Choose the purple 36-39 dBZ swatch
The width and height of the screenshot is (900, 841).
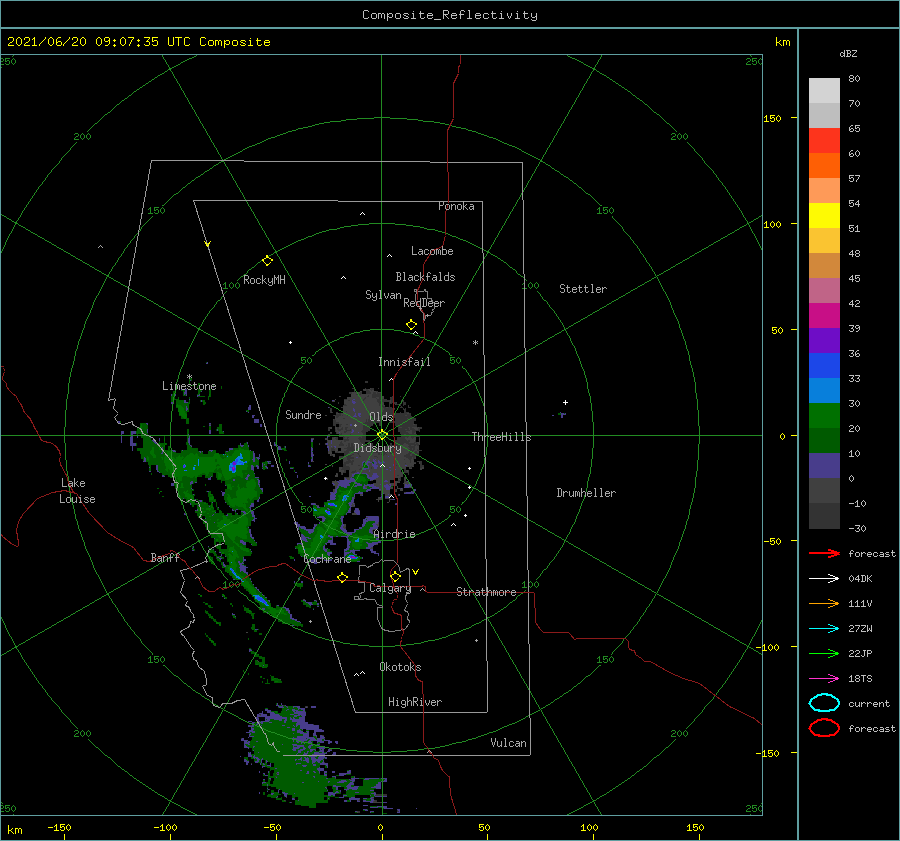tap(824, 341)
